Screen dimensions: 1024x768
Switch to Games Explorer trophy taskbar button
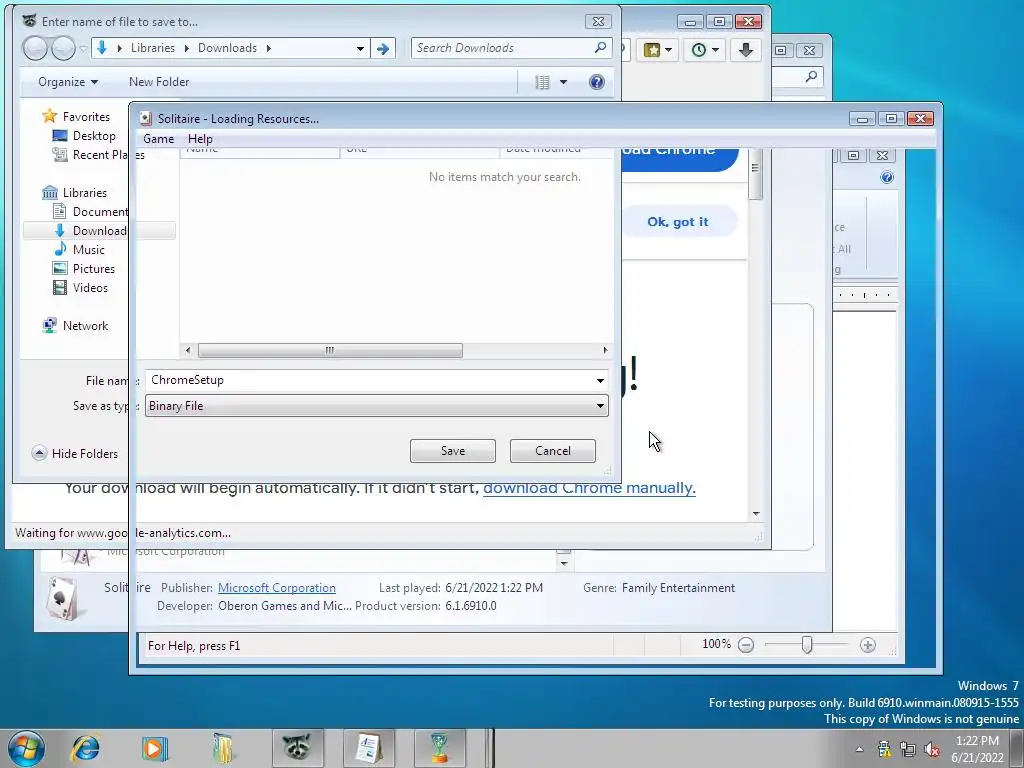tap(440, 748)
